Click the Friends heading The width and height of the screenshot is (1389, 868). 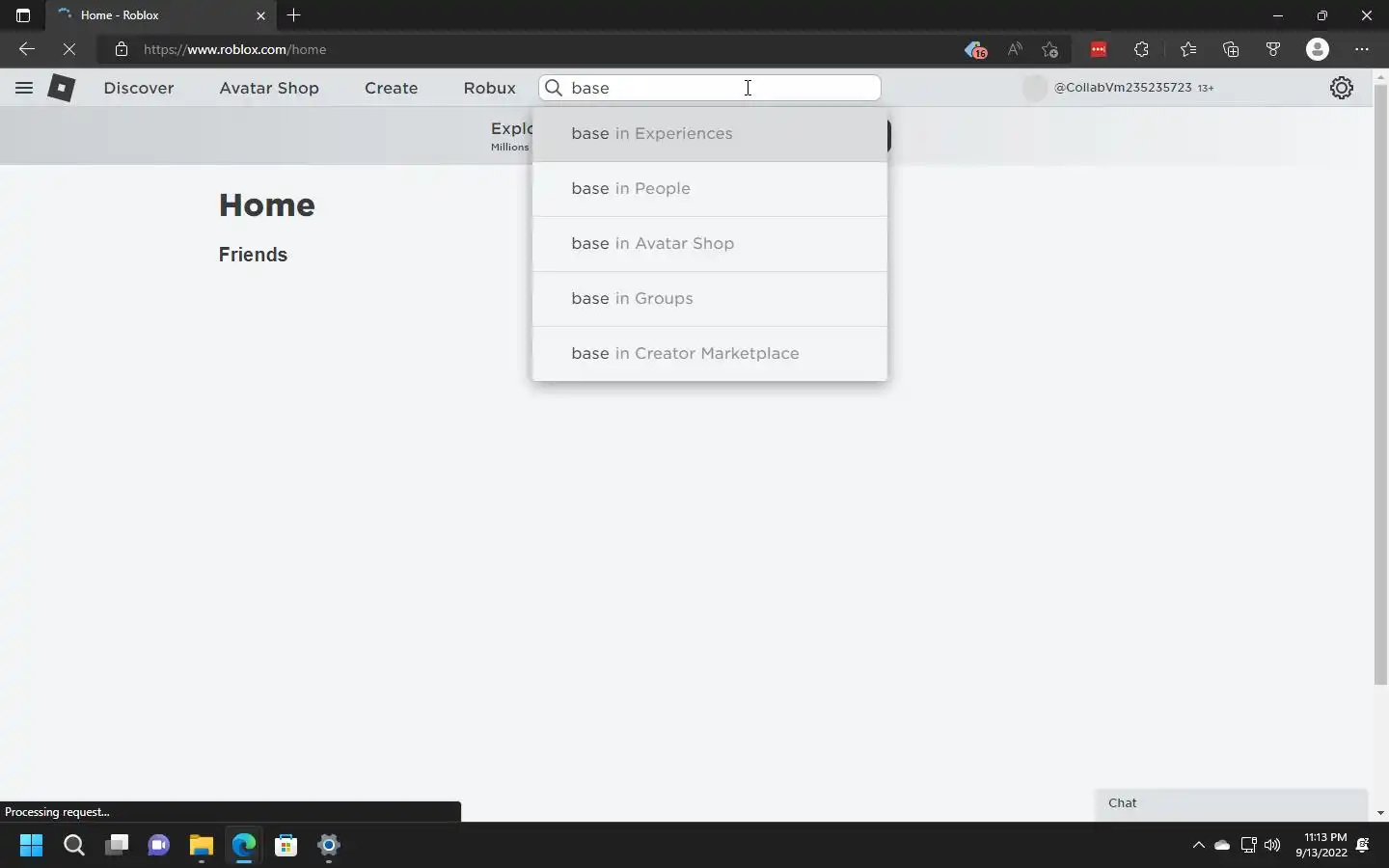coord(253,255)
